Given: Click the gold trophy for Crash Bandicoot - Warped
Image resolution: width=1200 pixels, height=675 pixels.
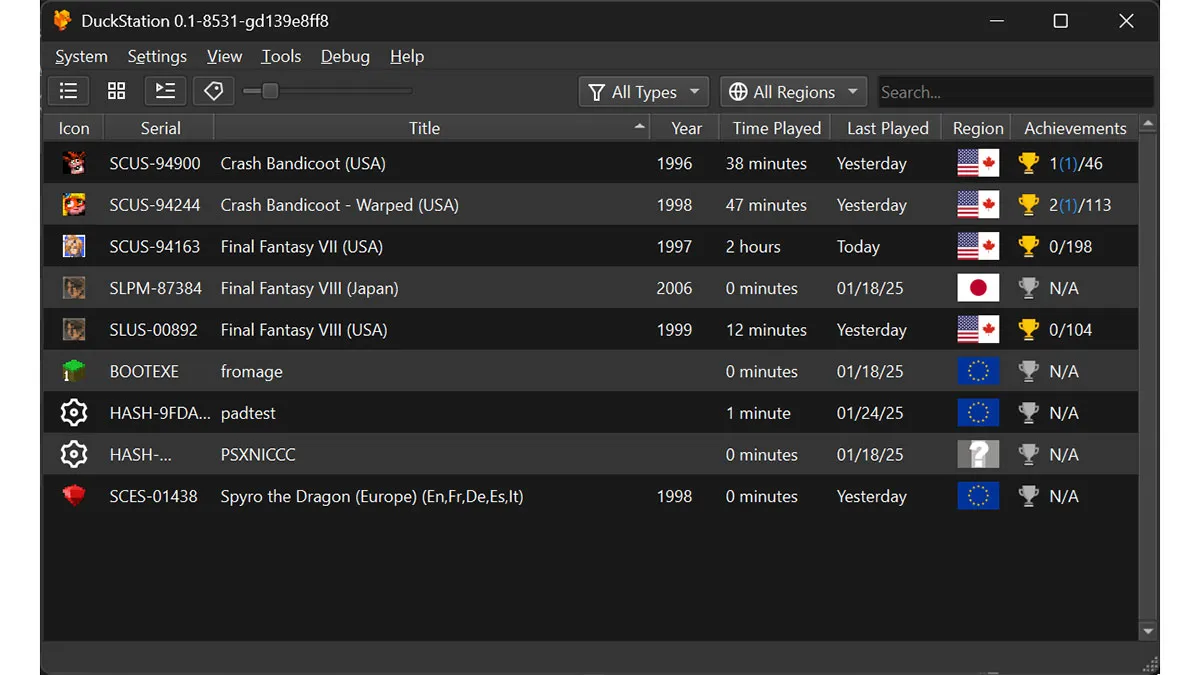Looking at the screenshot, I should 1028,205.
